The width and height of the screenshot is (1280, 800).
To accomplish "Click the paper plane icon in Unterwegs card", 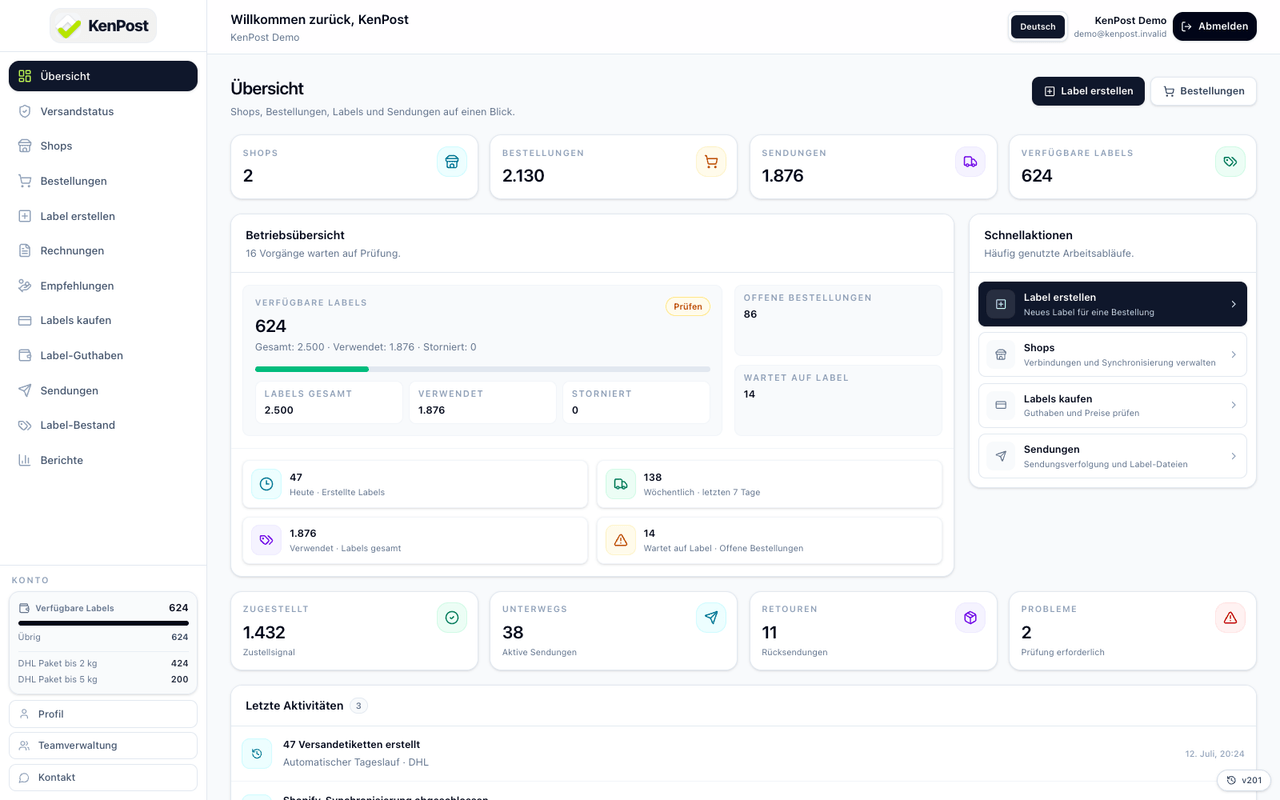I will coord(711,618).
